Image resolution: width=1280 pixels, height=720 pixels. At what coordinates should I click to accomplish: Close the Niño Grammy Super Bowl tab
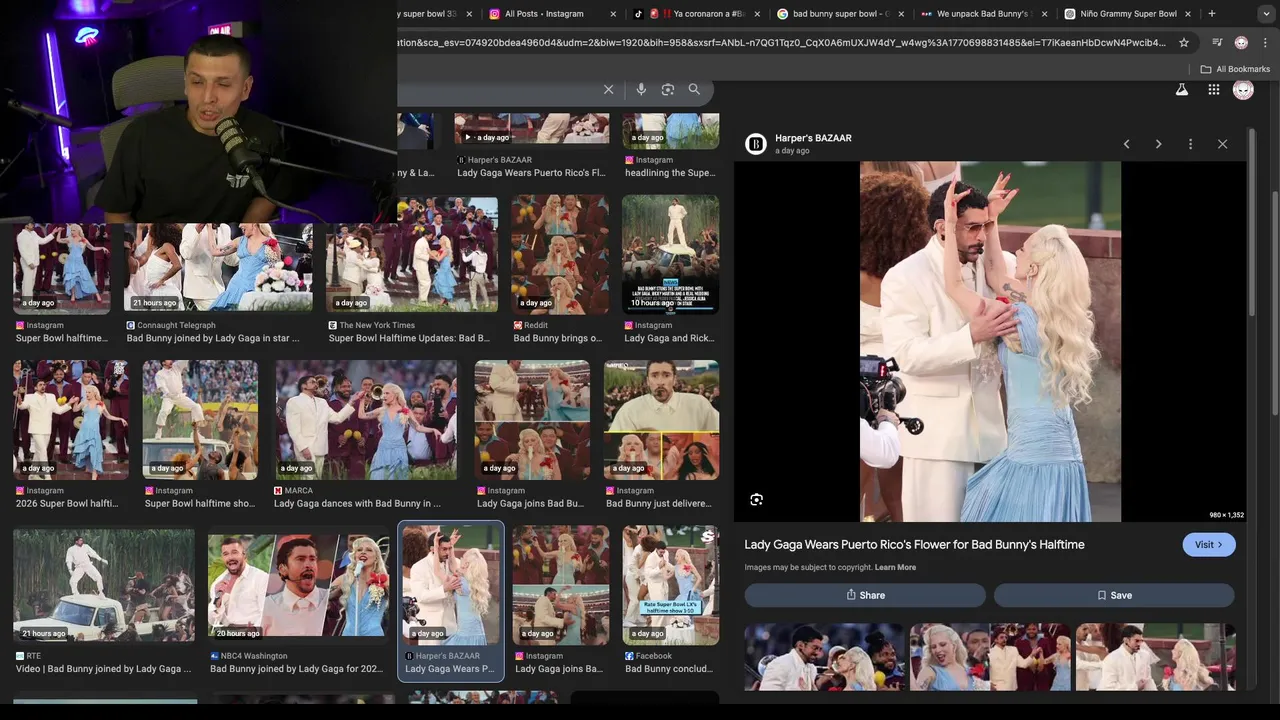click(1188, 14)
